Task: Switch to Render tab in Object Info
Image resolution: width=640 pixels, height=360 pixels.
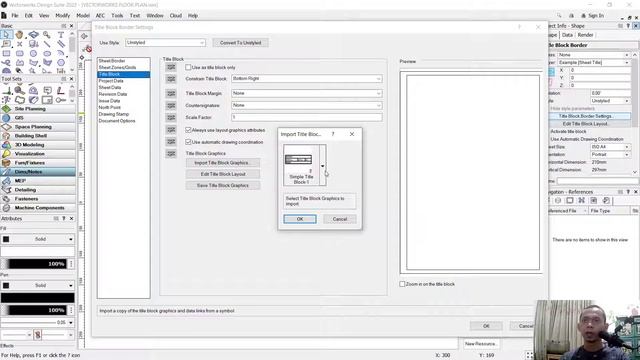Action: click(x=585, y=35)
